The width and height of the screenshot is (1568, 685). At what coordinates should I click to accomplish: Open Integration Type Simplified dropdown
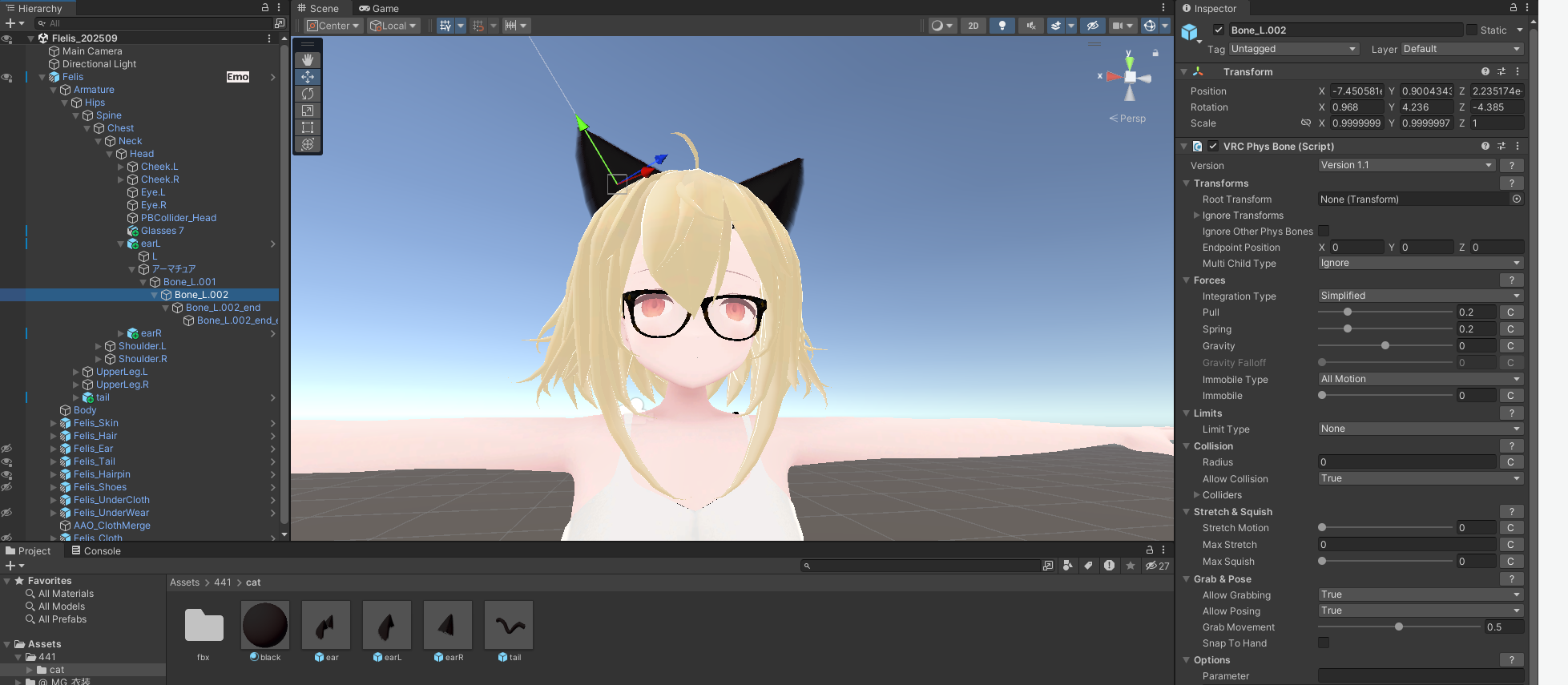click(x=1421, y=296)
